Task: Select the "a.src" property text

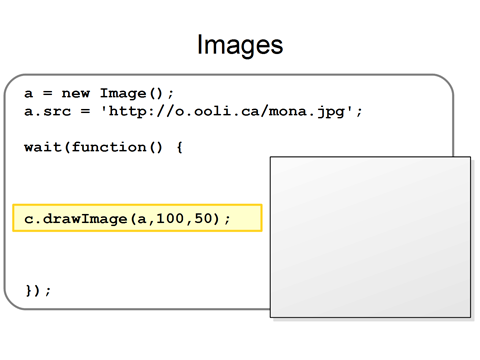Action: [x=47, y=111]
